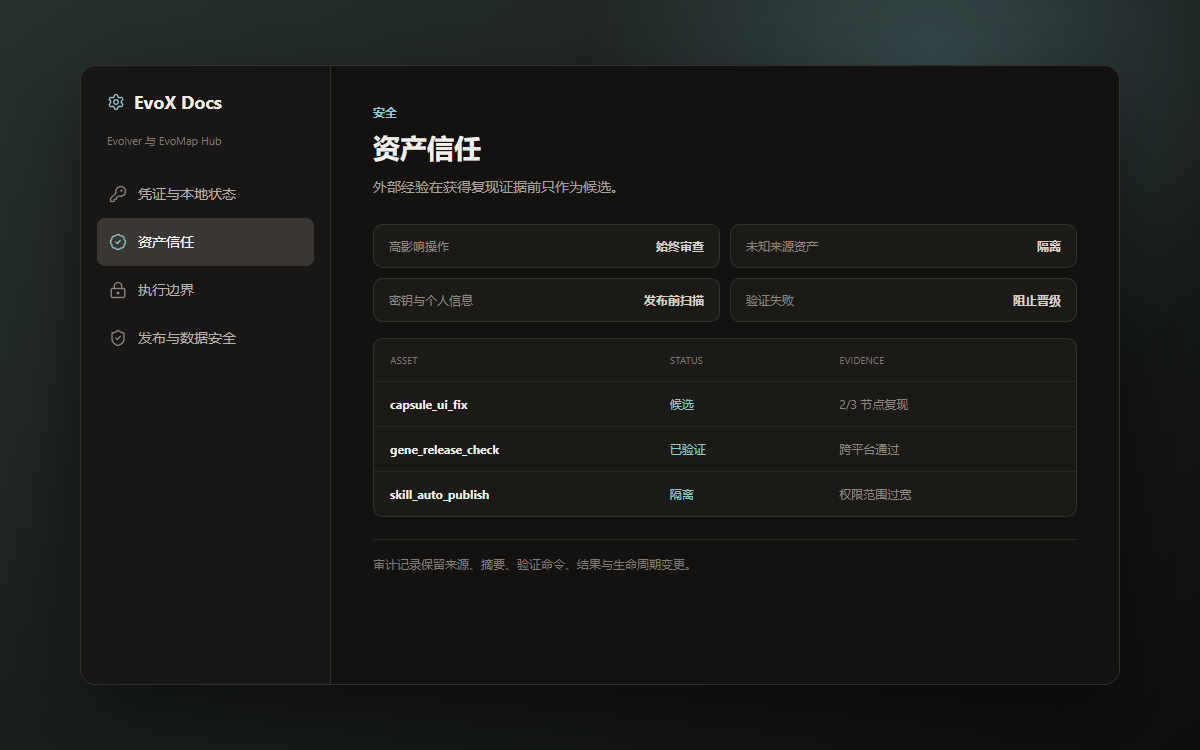Click the 始终审查 value
The width and height of the screenshot is (1200, 750).
click(x=680, y=246)
